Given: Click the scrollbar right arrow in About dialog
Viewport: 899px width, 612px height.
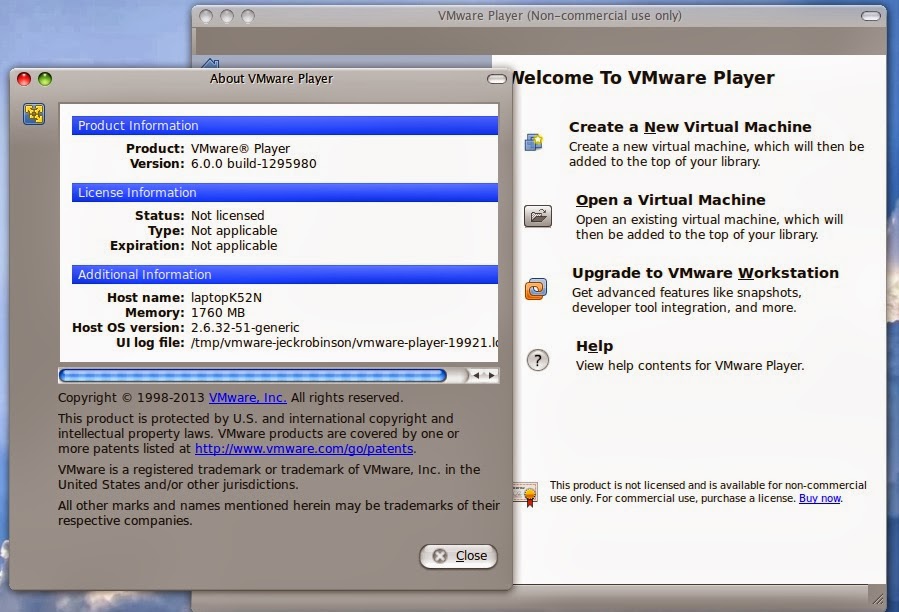Looking at the screenshot, I should (491, 376).
